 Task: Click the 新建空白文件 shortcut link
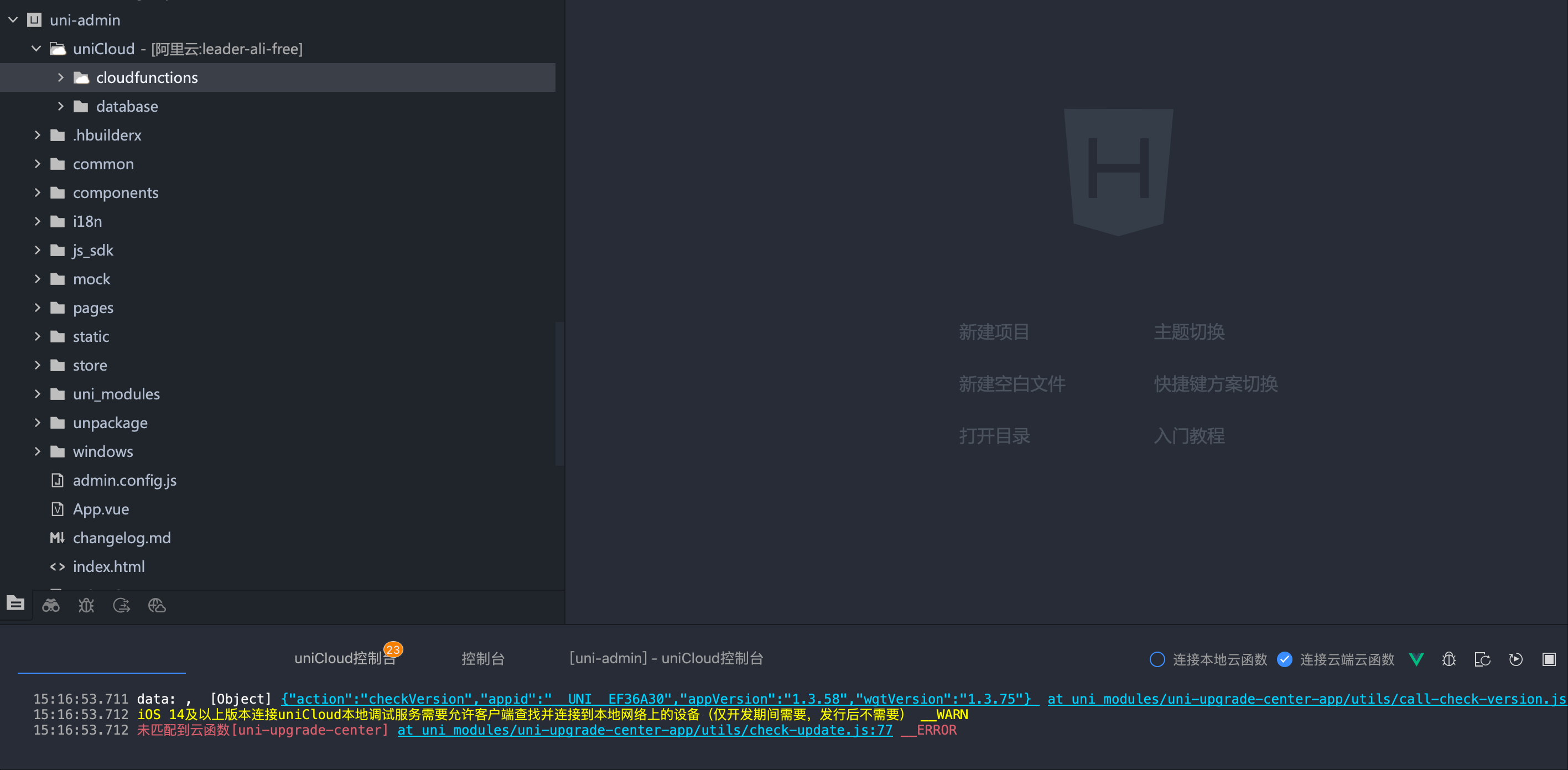[1011, 383]
